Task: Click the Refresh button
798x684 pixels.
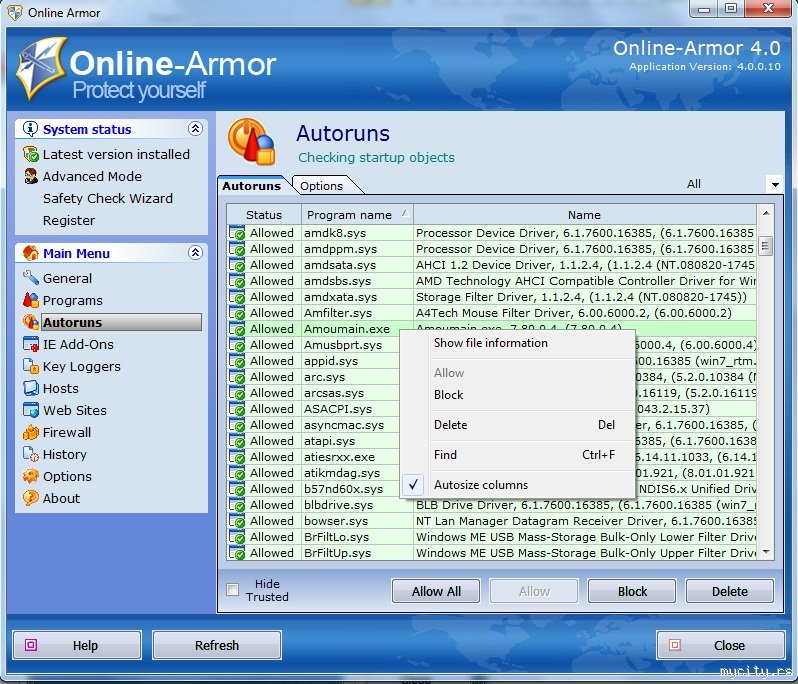Action: [x=217, y=645]
